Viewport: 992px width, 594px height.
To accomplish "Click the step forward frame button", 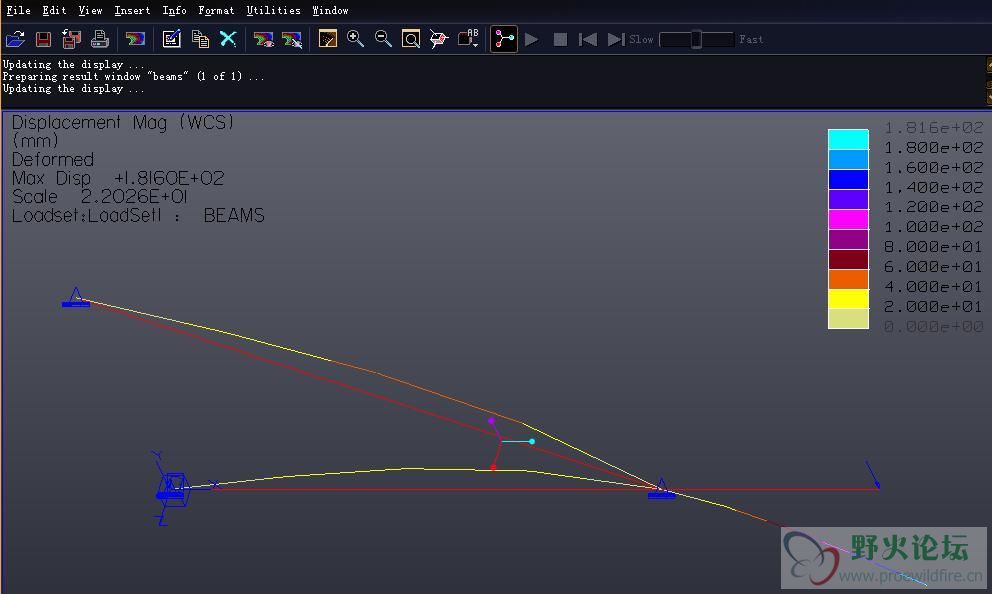I will 616,40.
